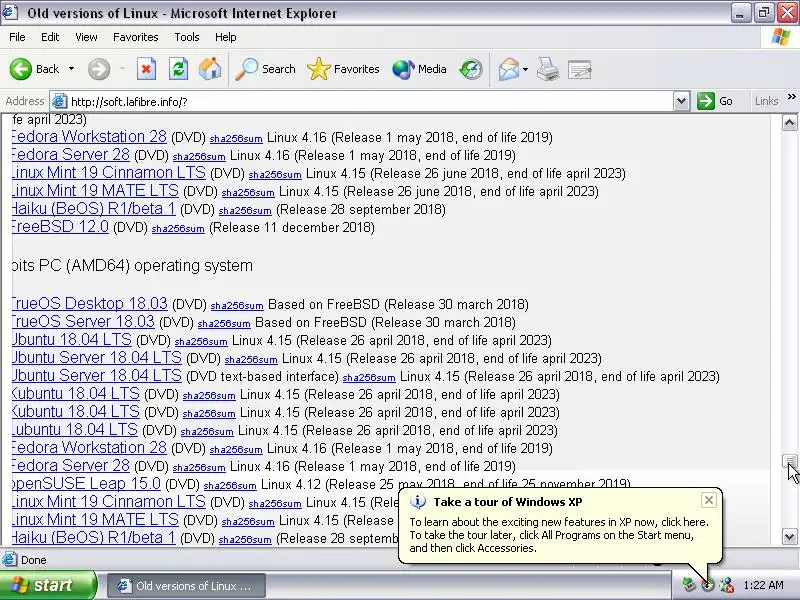Click the green Go button
The height and width of the screenshot is (600, 800).
tap(715, 101)
